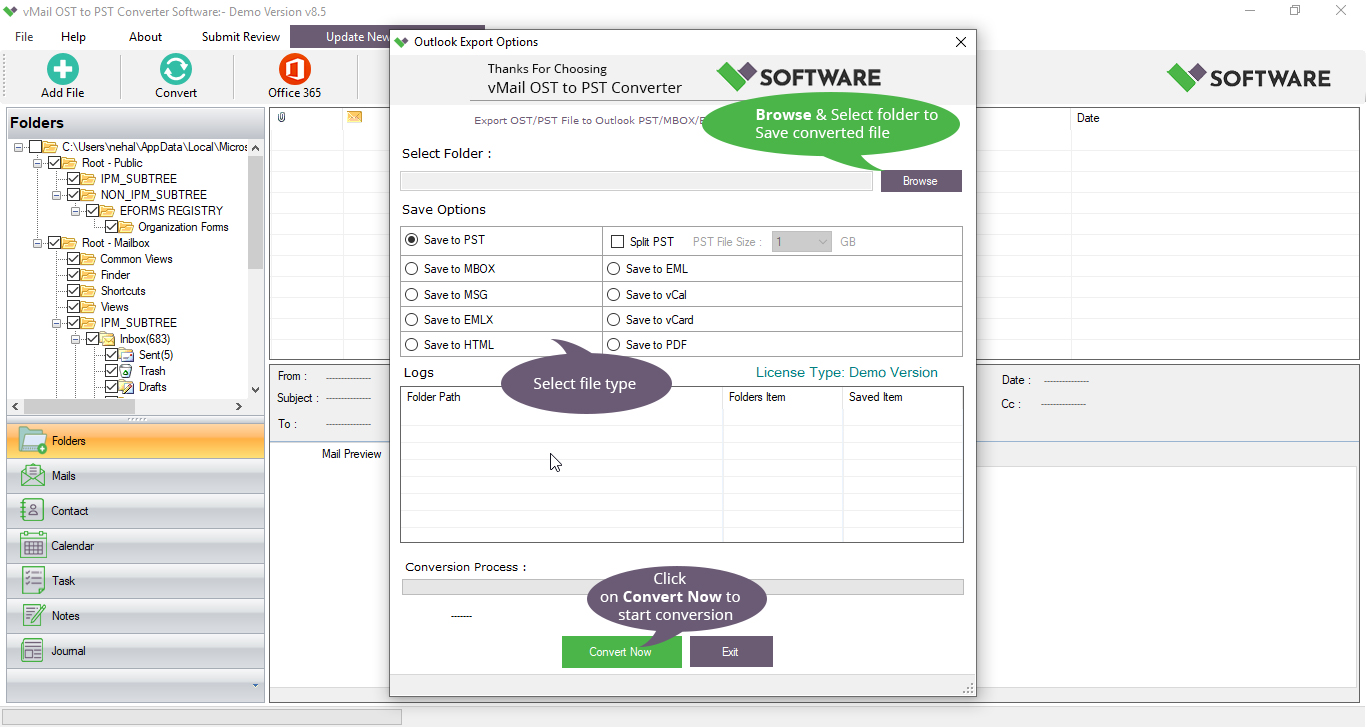This screenshot has height=728, width=1366.
Task: Collapse the Root - Mailbox node
Action: tap(38, 243)
